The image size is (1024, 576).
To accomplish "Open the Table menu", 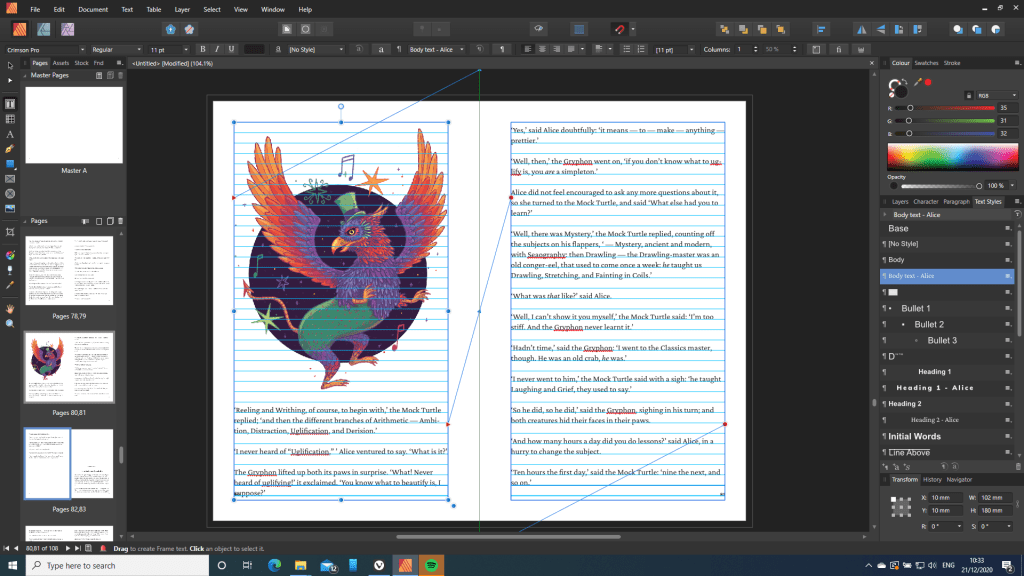I will click(153, 10).
